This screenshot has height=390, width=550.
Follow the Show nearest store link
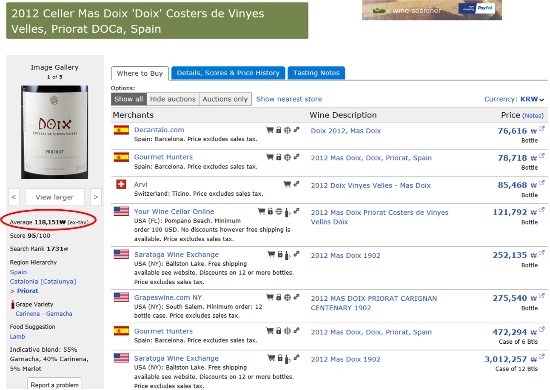289,99
